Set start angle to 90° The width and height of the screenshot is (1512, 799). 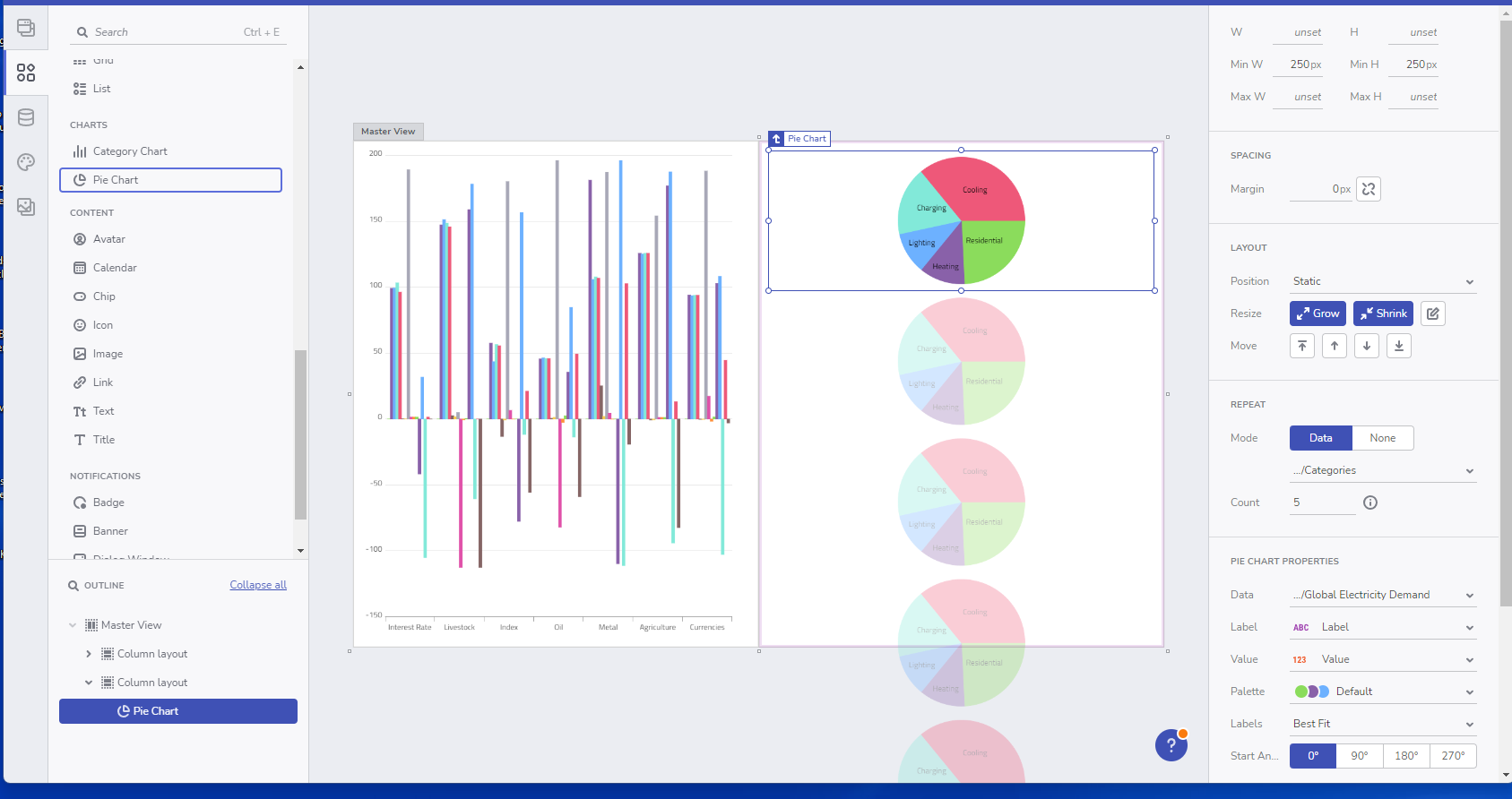coord(1360,756)
